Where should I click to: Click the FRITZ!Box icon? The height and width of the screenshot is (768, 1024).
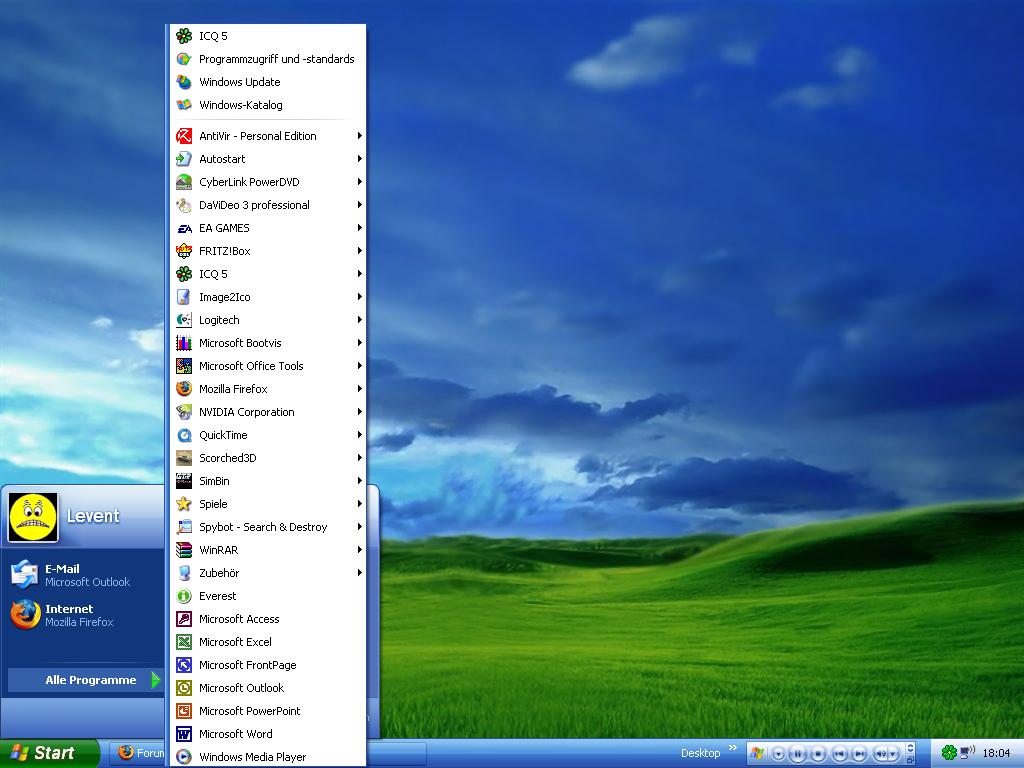[x=184, y=251]
